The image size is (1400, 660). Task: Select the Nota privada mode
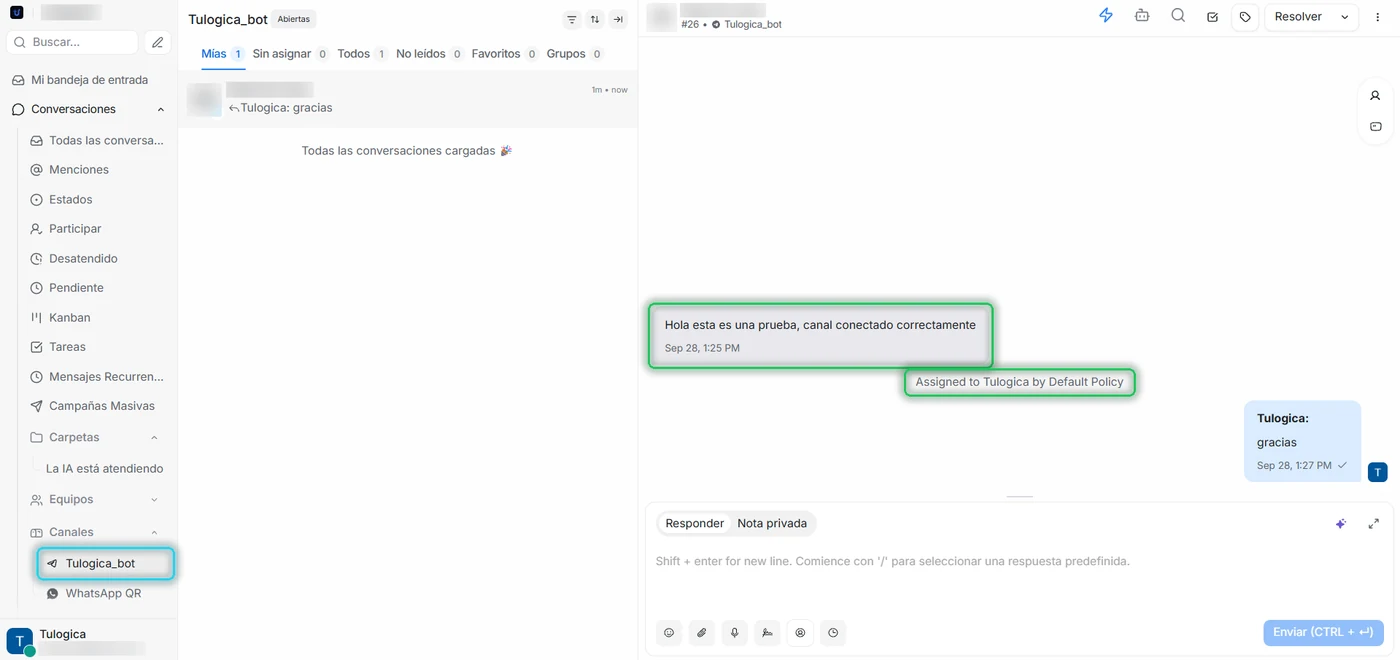(772, 524)
